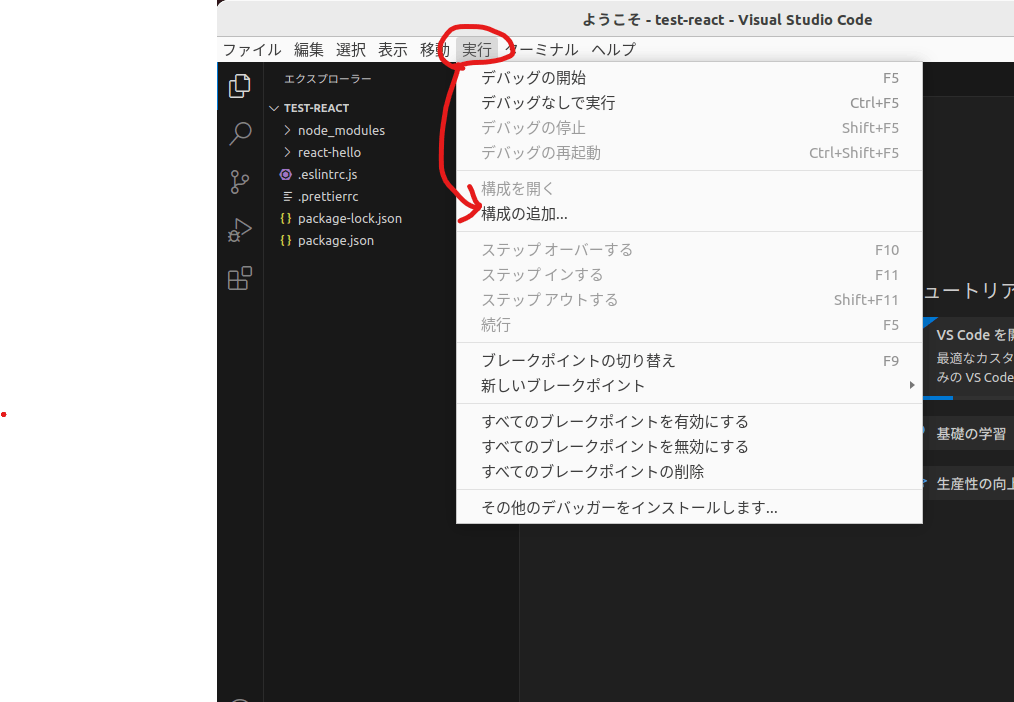Open the ヘルプ menu

[613, 50]
